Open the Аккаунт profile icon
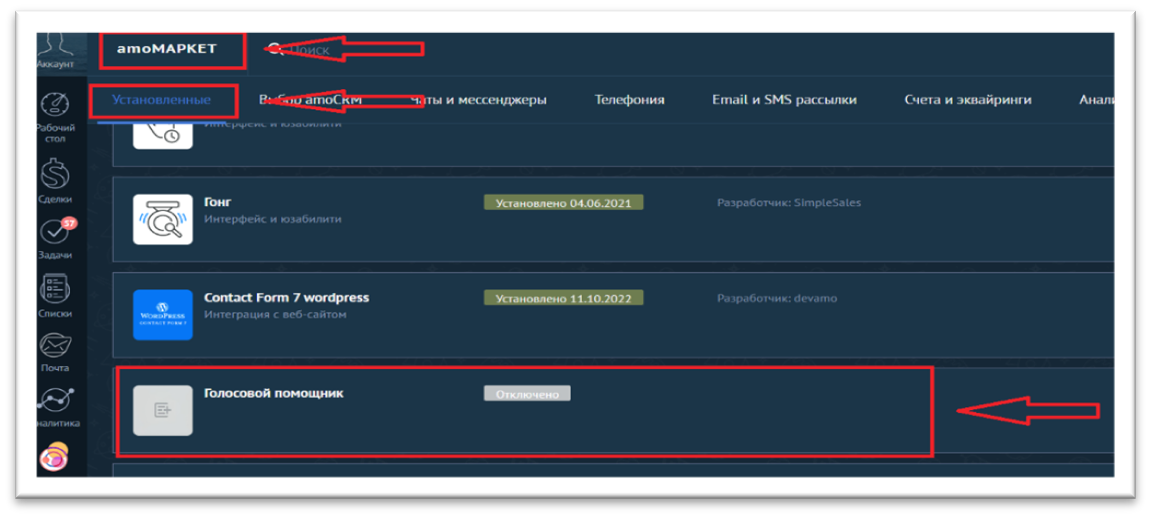 point(57,48)
